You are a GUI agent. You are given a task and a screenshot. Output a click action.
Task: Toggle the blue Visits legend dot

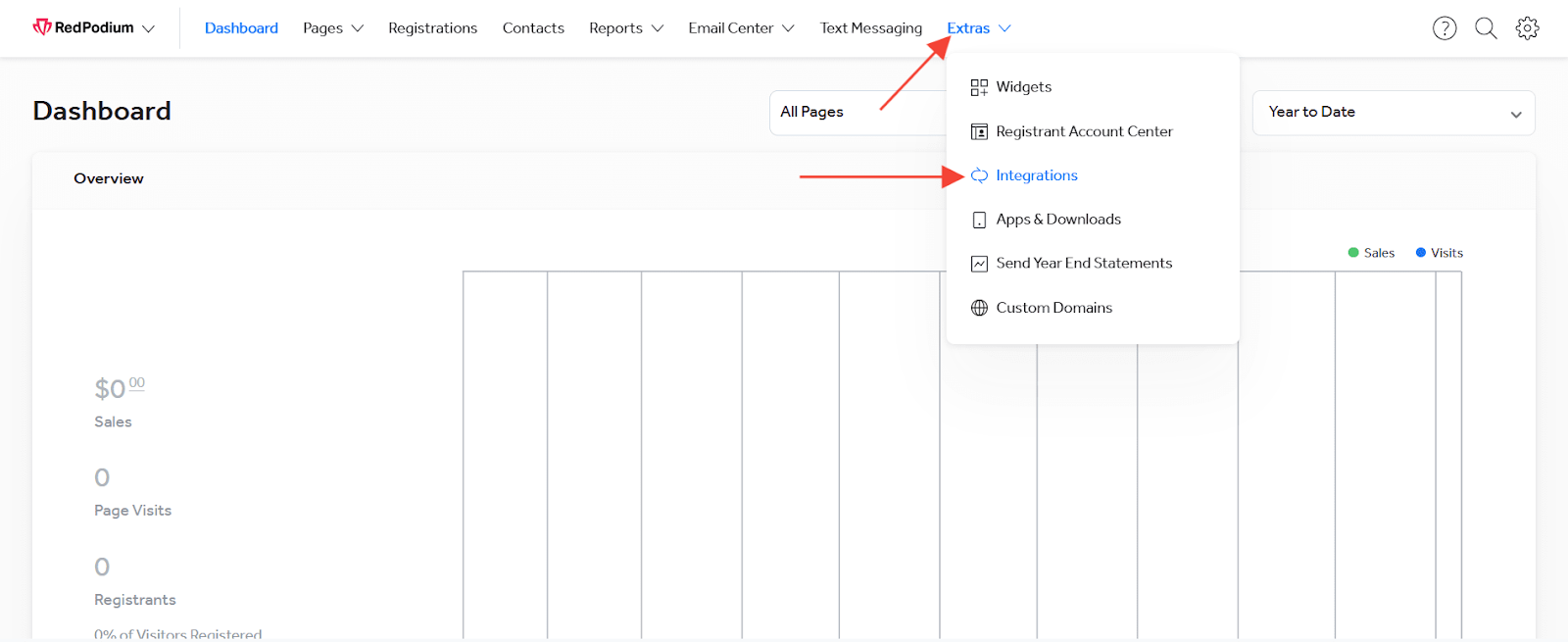pyautogui.click(x=1421, y=253)
